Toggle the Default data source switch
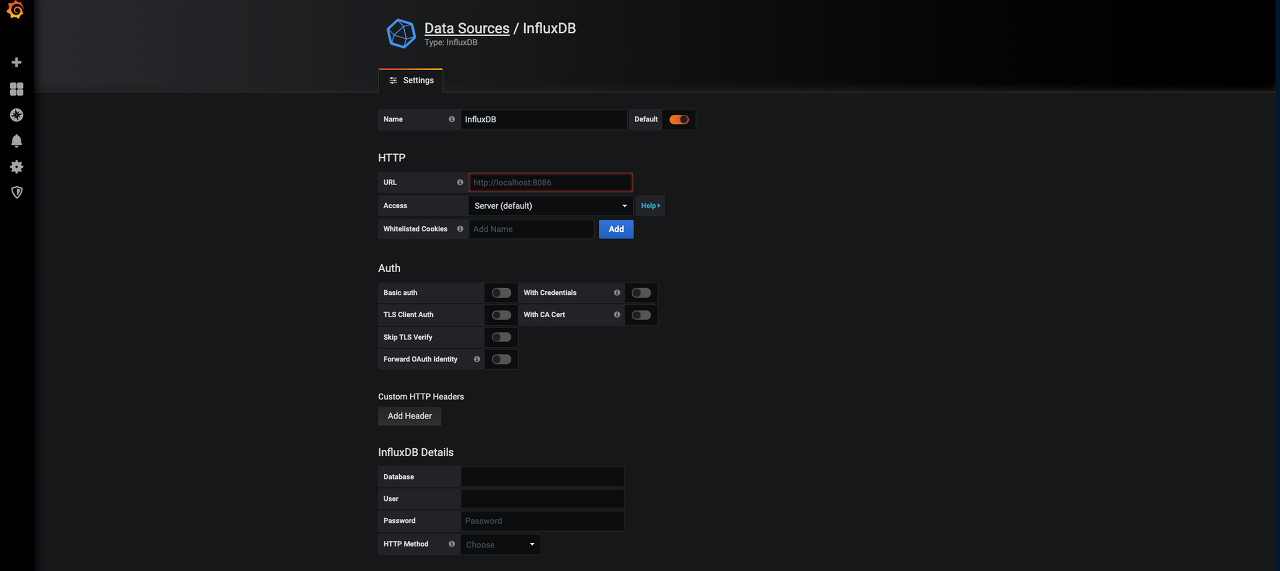The image size is (1280, 571). click(679, 119)
